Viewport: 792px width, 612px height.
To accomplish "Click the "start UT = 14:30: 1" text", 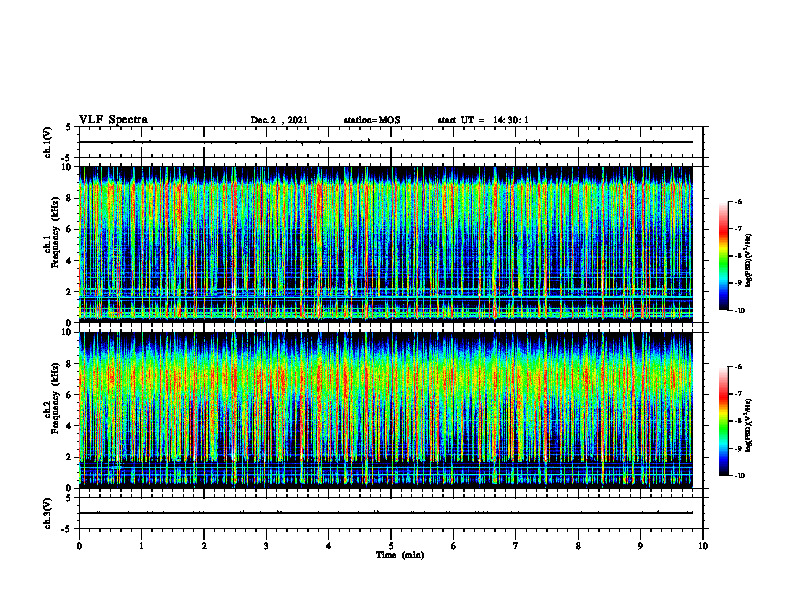I will pyautogui.click(x=483, y=120).
